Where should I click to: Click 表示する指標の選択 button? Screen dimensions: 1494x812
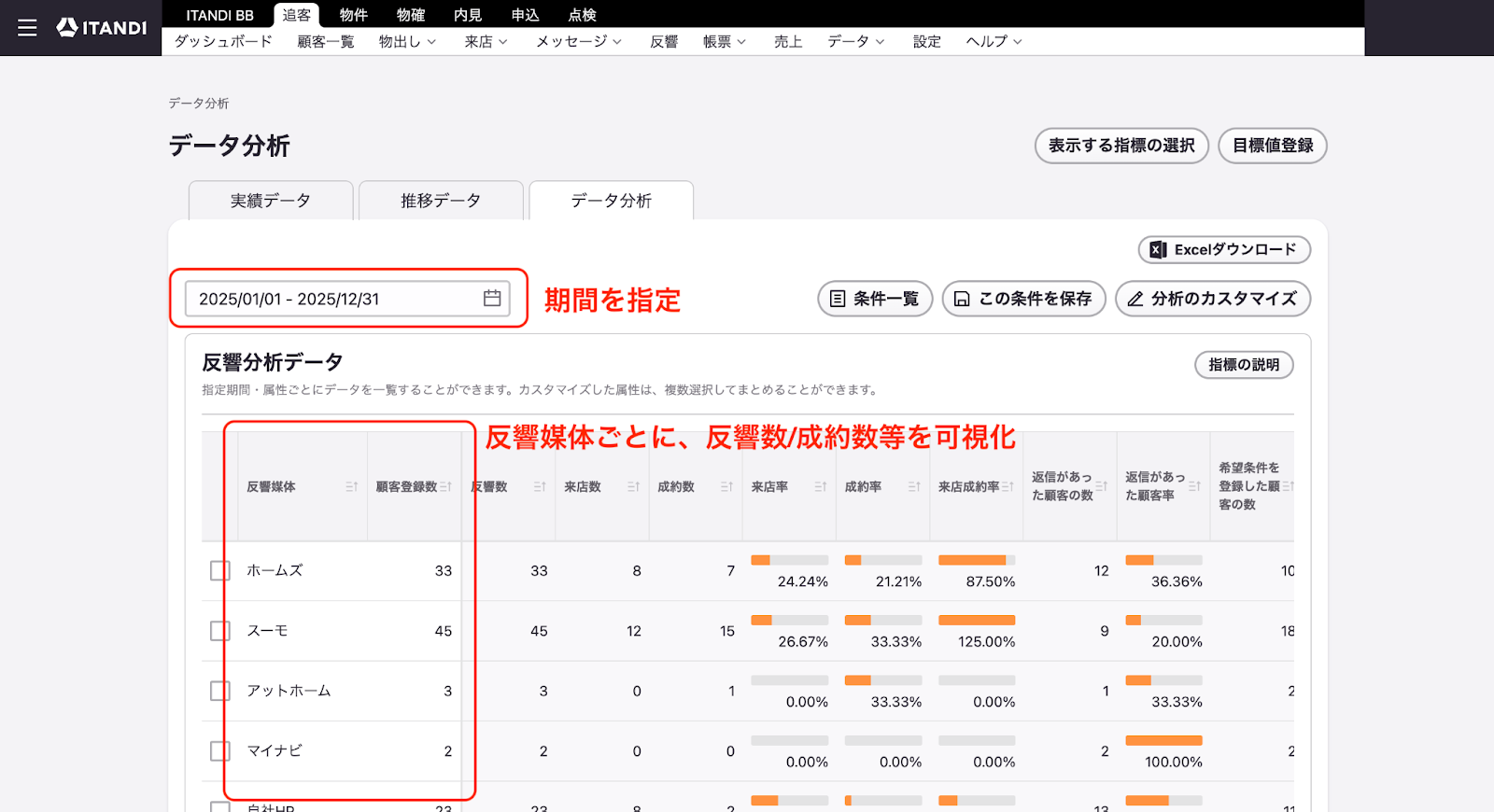point(1121,146)
